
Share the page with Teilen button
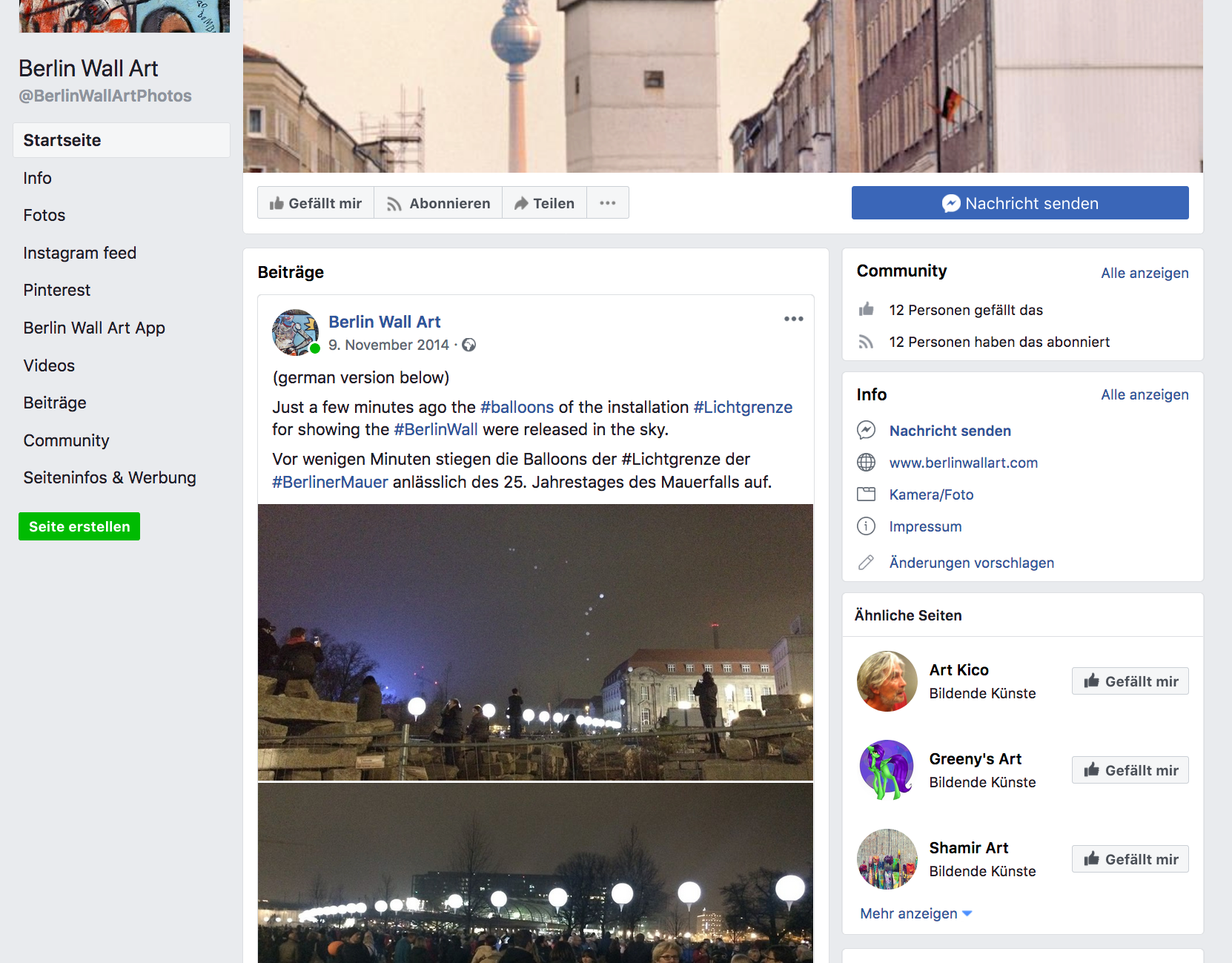click(x=544, y=203)
